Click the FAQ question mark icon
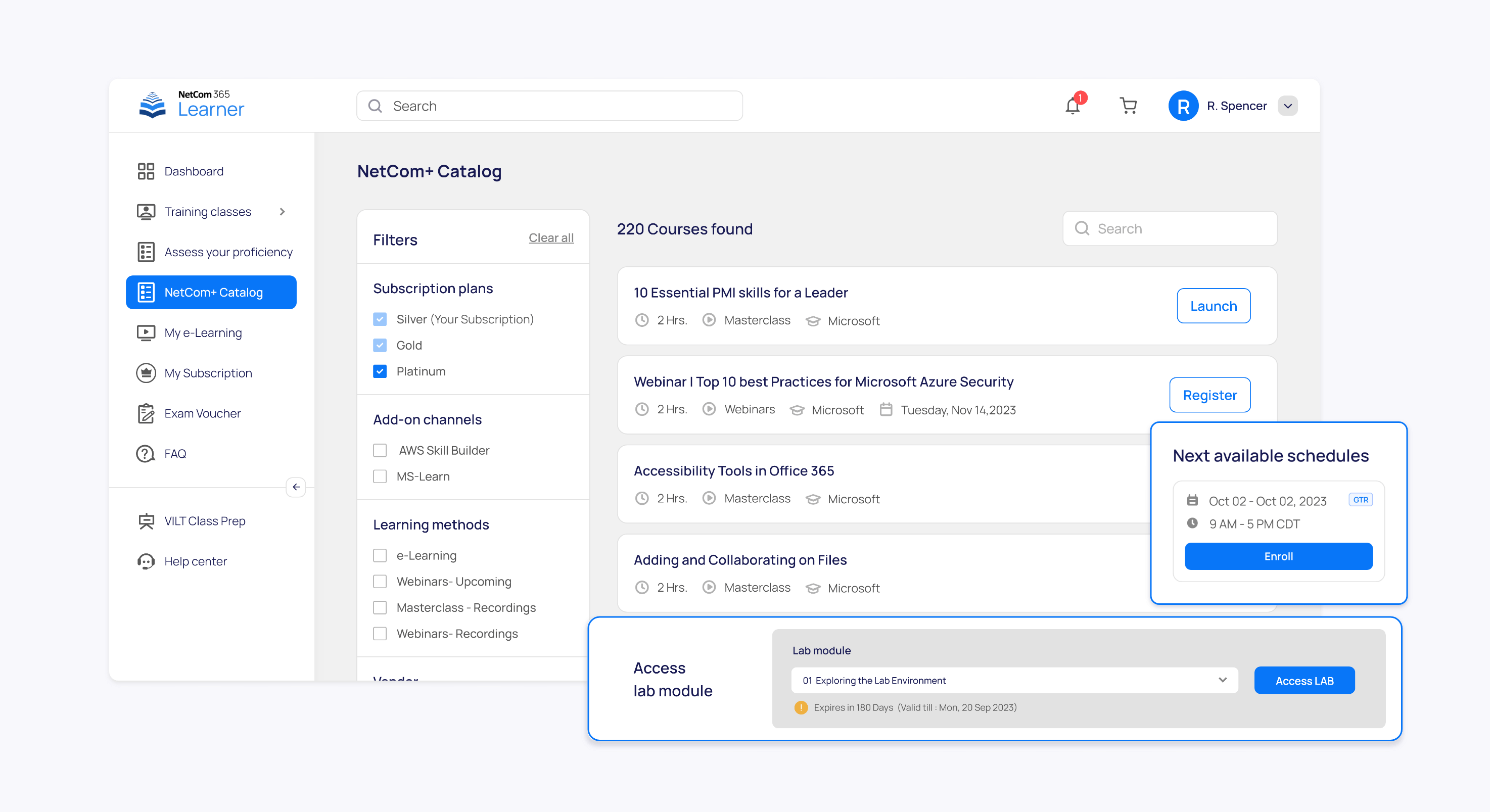Viewport: 1490px width, 812px height. point(146,454)
